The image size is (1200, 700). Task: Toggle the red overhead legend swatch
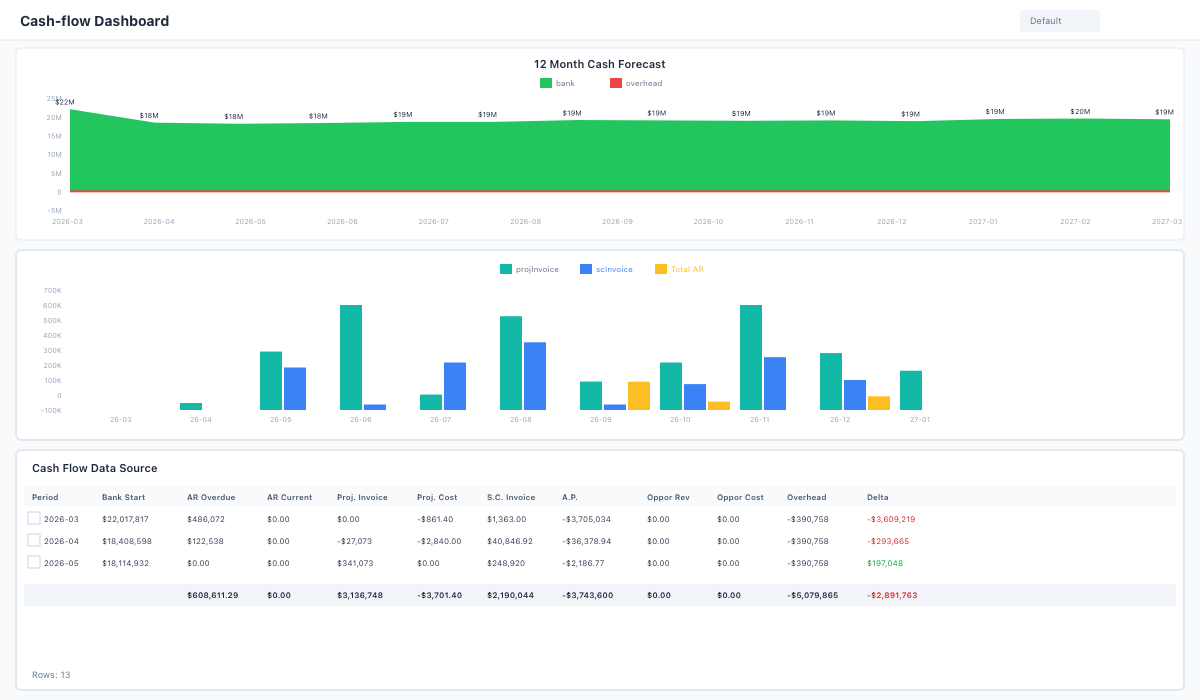616,84
